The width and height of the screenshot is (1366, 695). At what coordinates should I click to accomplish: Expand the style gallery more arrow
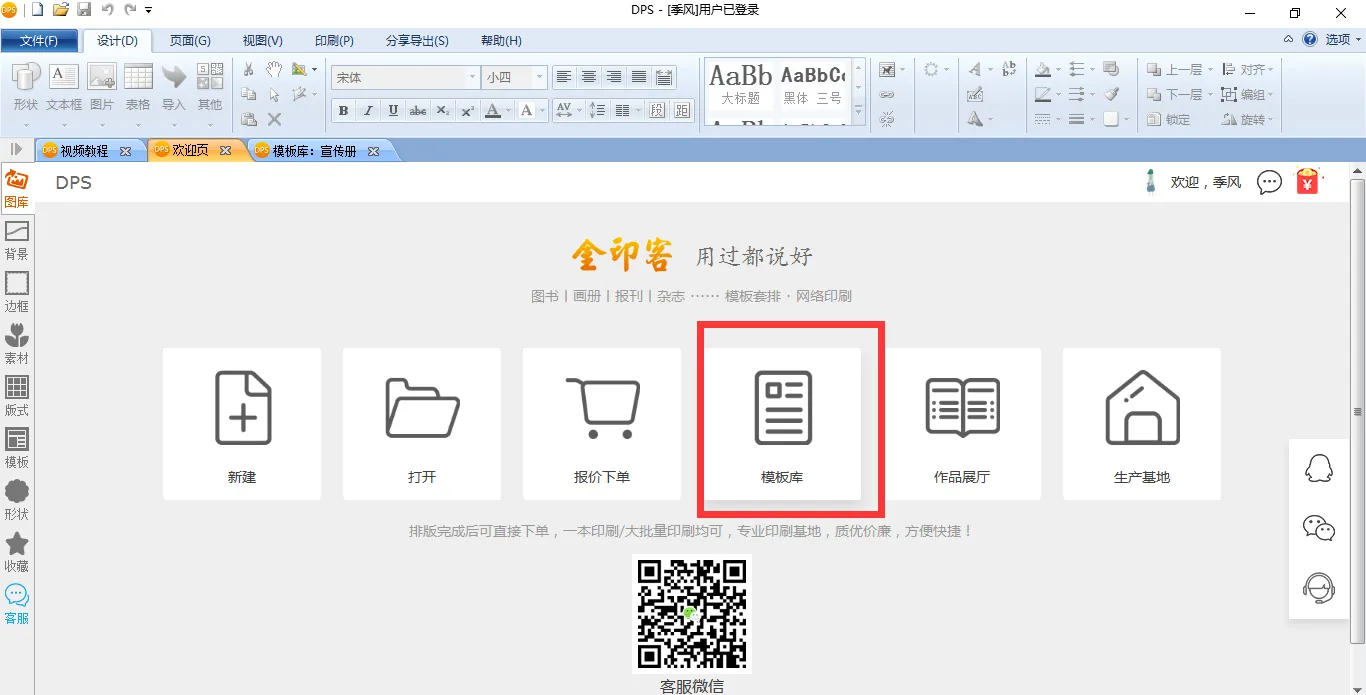[858, 112]
